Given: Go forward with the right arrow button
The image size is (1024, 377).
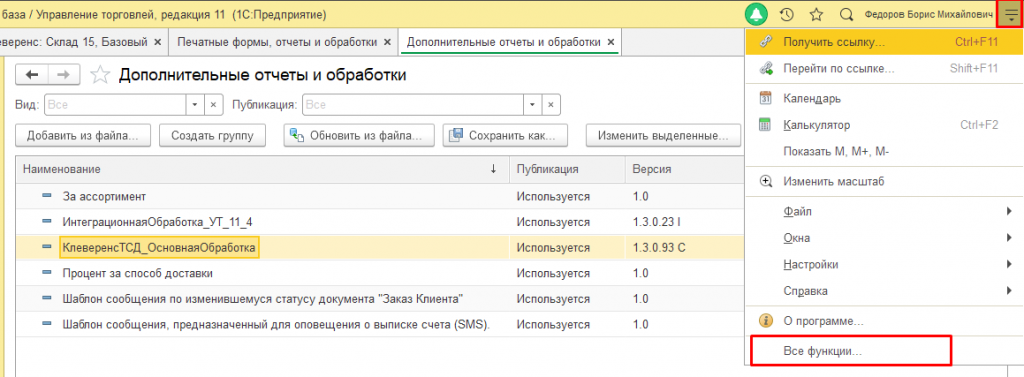Looking at the screenshot, I should (63, 75).
